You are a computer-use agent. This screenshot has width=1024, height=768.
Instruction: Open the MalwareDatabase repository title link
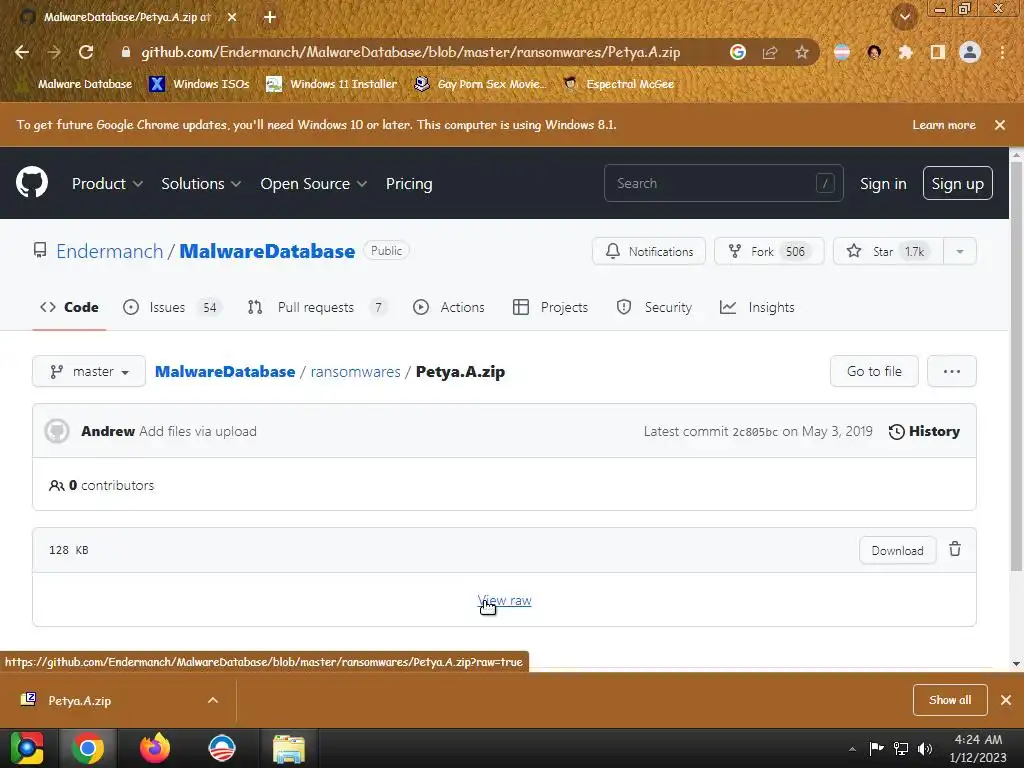(x=267, y=251)
